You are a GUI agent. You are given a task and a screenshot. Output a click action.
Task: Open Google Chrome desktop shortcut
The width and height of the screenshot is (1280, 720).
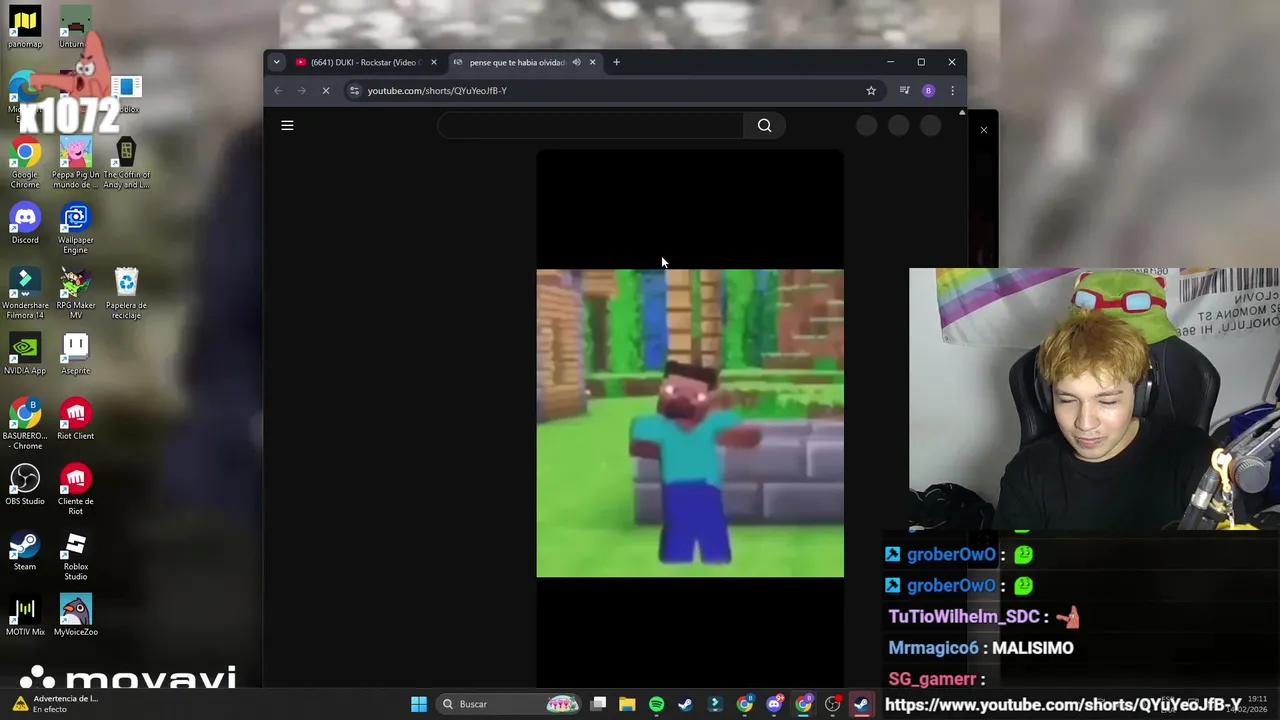(x=25, y=164)
